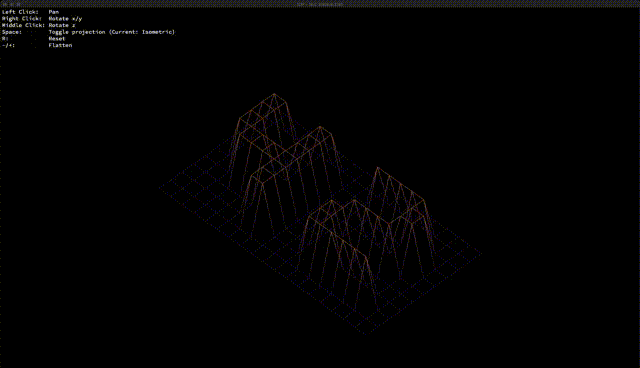640x368 pixels.
Task: Click the 'Flatten' help text
Action: coord(60,45)
